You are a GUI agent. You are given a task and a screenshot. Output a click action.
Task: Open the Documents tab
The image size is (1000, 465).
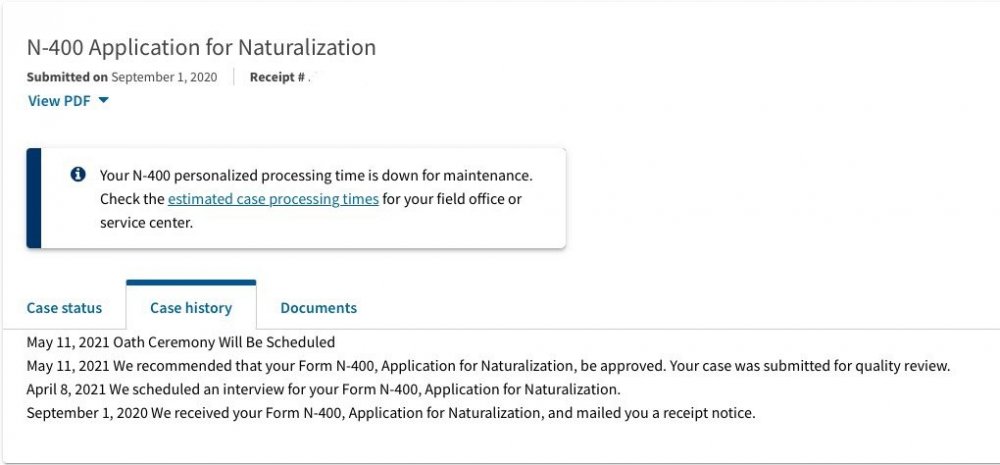pos(318,308)
